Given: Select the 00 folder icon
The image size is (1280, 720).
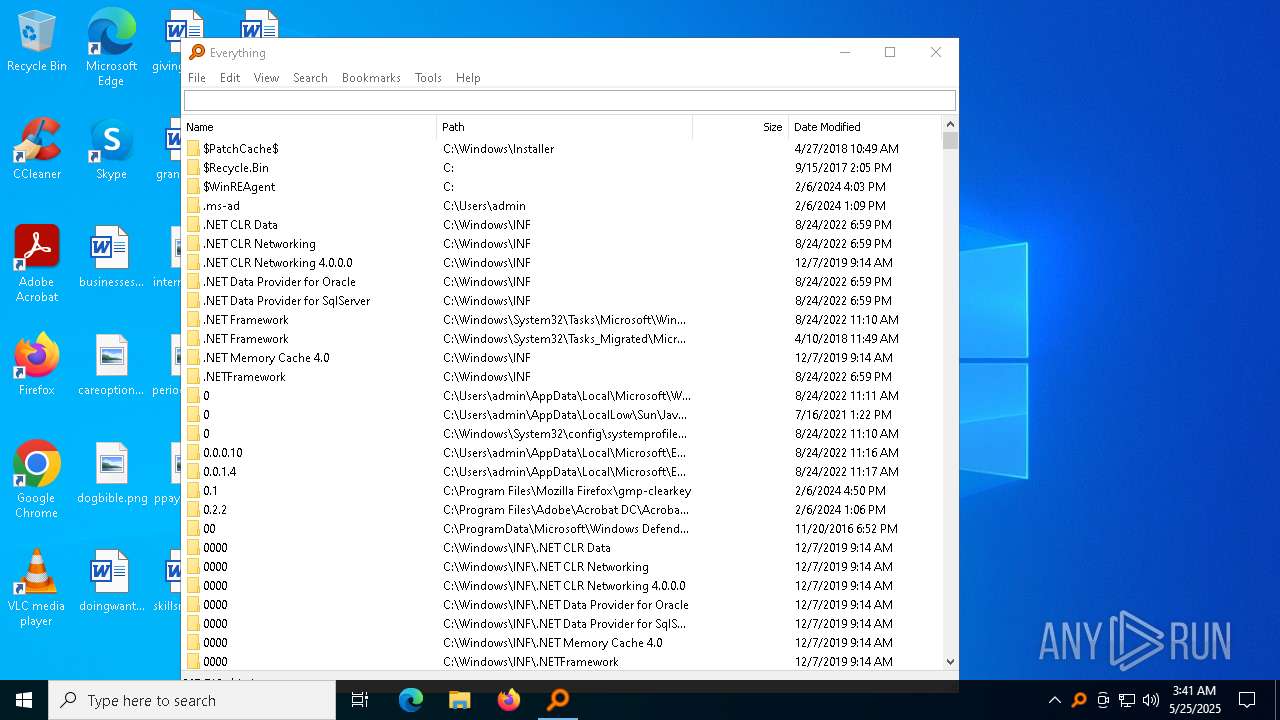Looking at the screenshot, I should (x=193, y=529).
